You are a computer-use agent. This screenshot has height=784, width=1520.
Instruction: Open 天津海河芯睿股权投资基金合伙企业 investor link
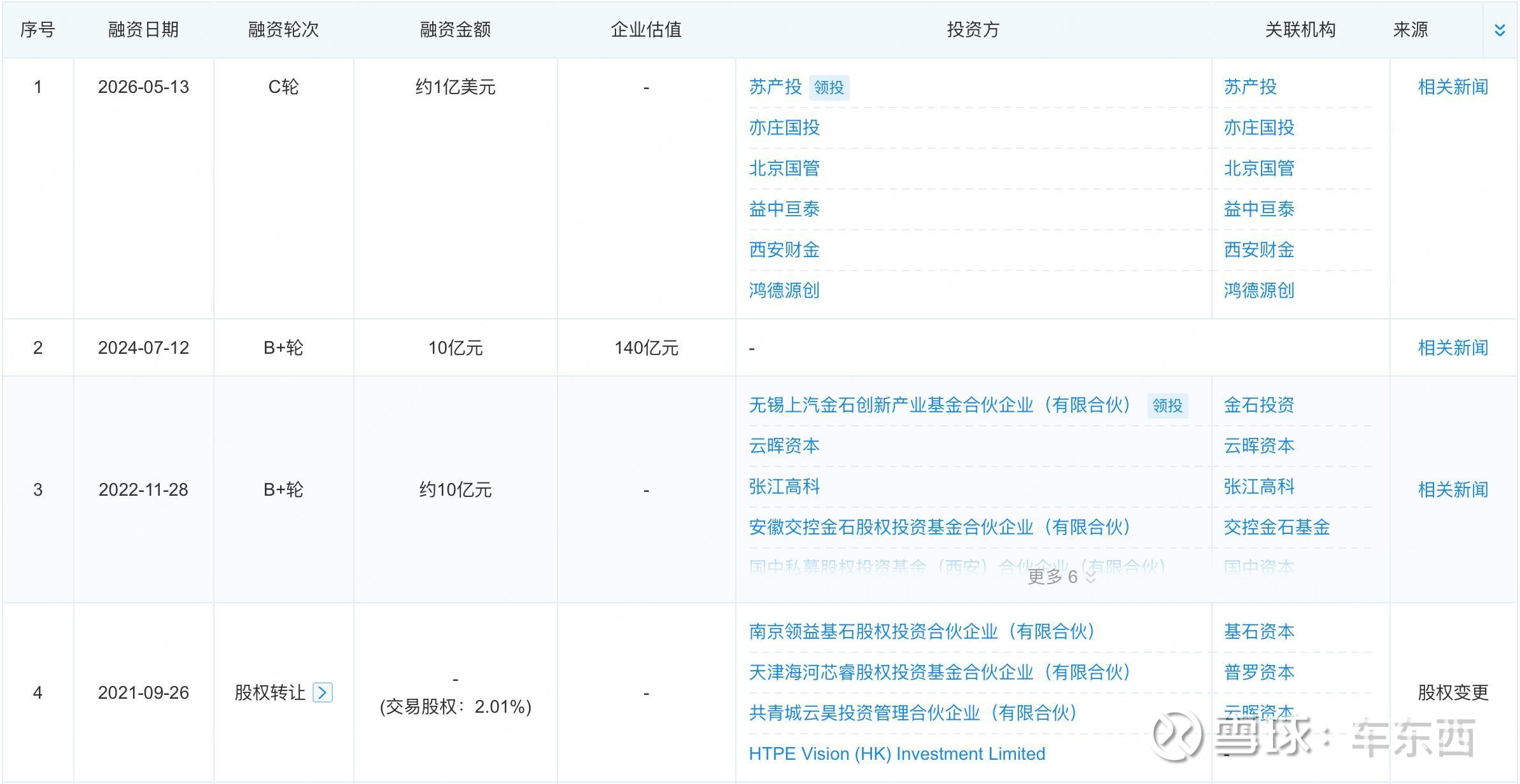point(940,673)
